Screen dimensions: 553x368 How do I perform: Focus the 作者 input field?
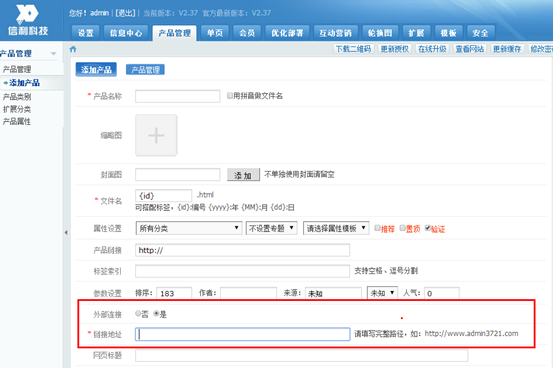249,293
